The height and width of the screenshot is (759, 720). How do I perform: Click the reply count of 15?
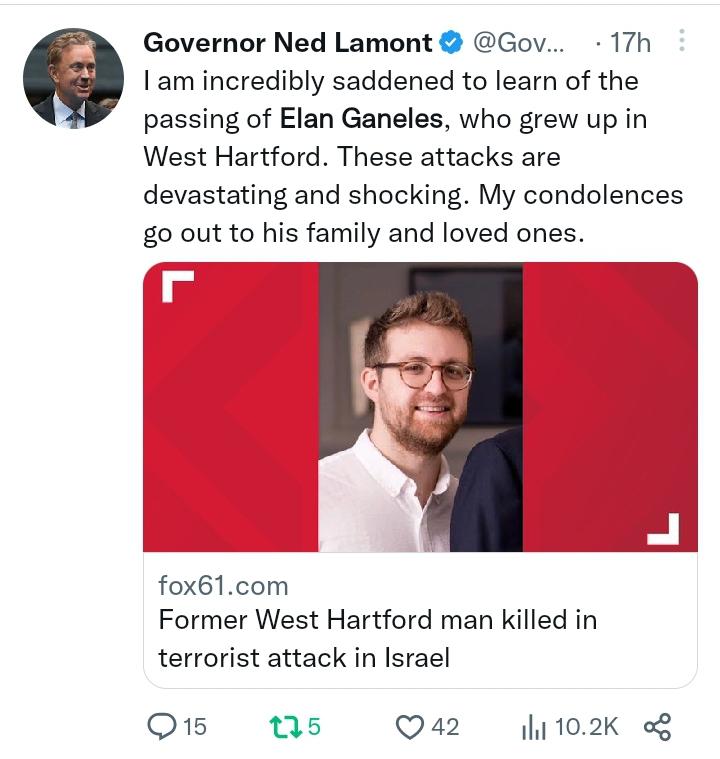[x=194, y=726]
